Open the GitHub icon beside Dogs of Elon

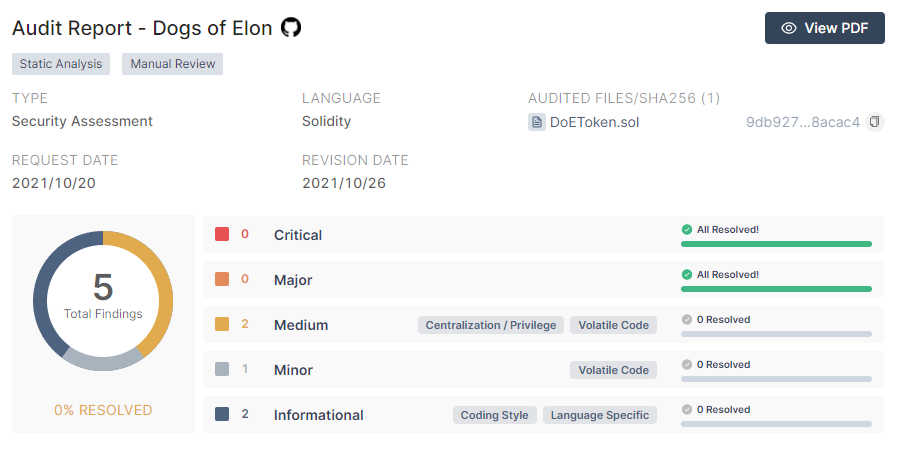point(291,27)
